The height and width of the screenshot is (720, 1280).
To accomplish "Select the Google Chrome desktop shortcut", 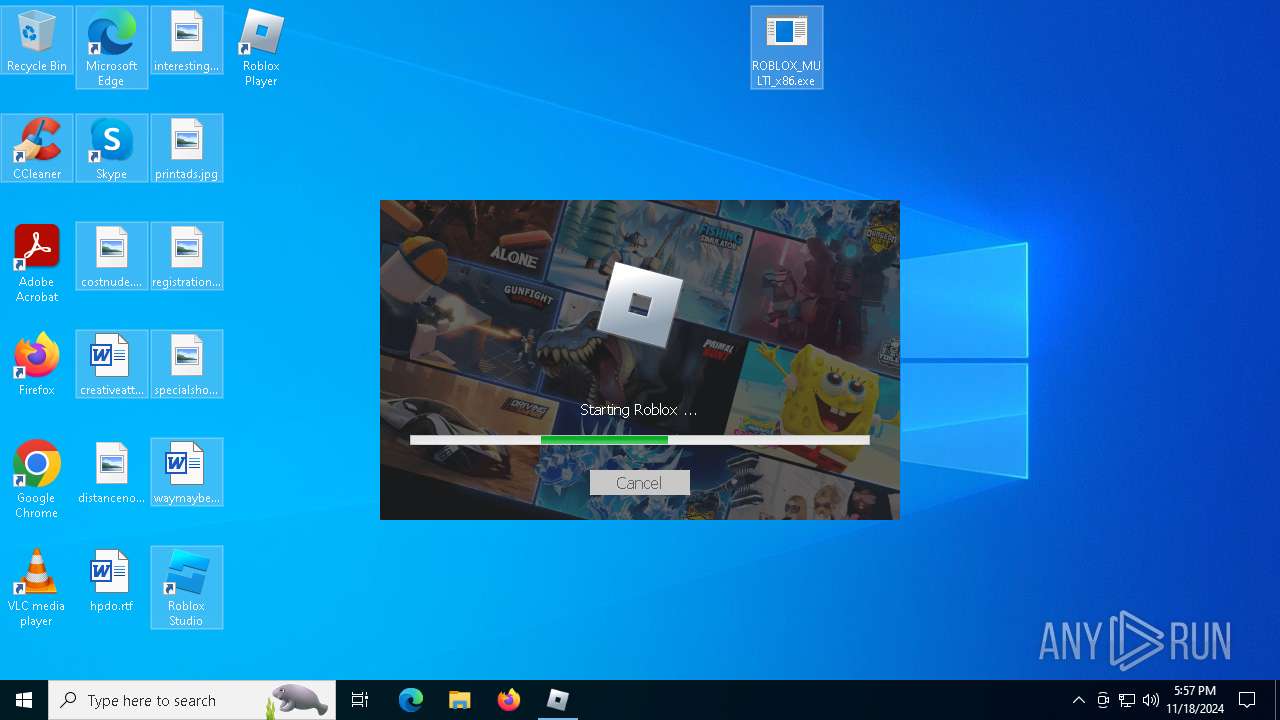I will (x=37, y=479).
